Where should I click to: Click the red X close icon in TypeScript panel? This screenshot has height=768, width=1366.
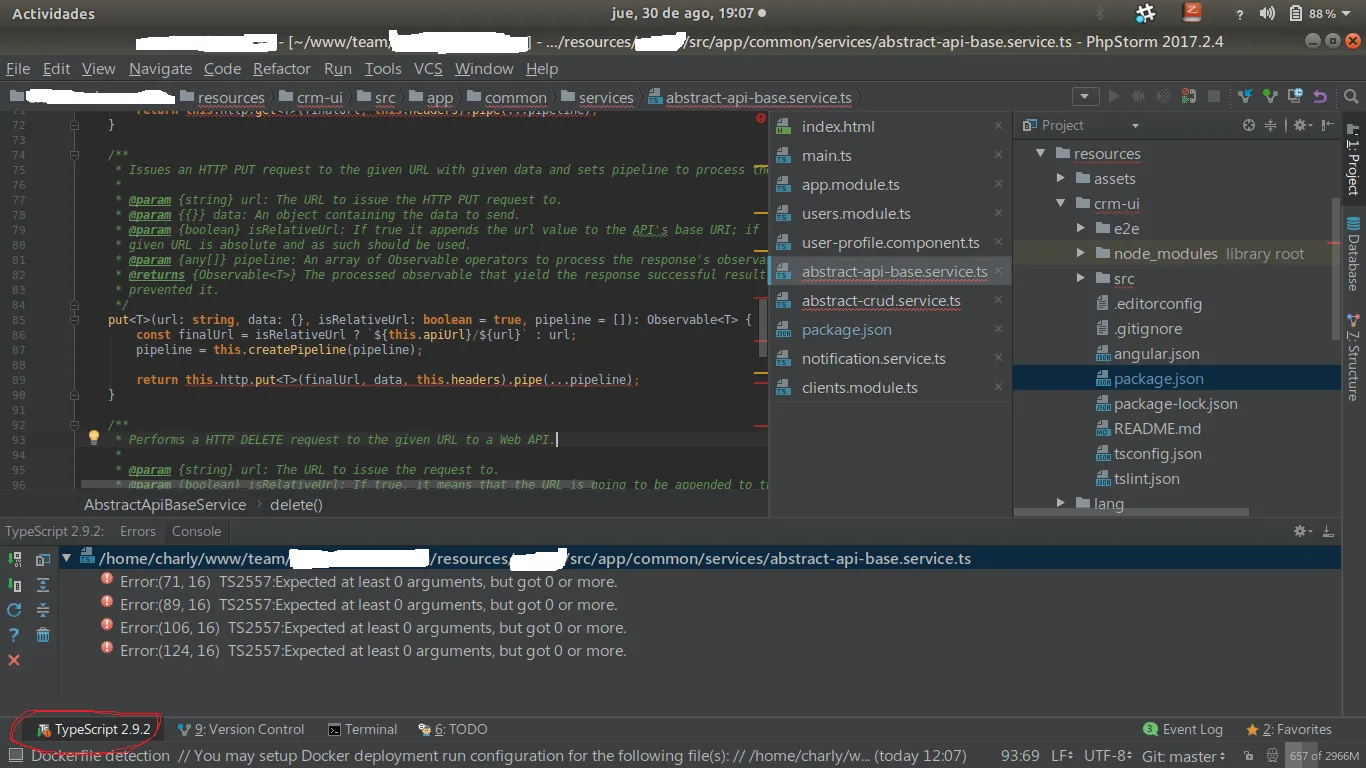pos(14,660)
